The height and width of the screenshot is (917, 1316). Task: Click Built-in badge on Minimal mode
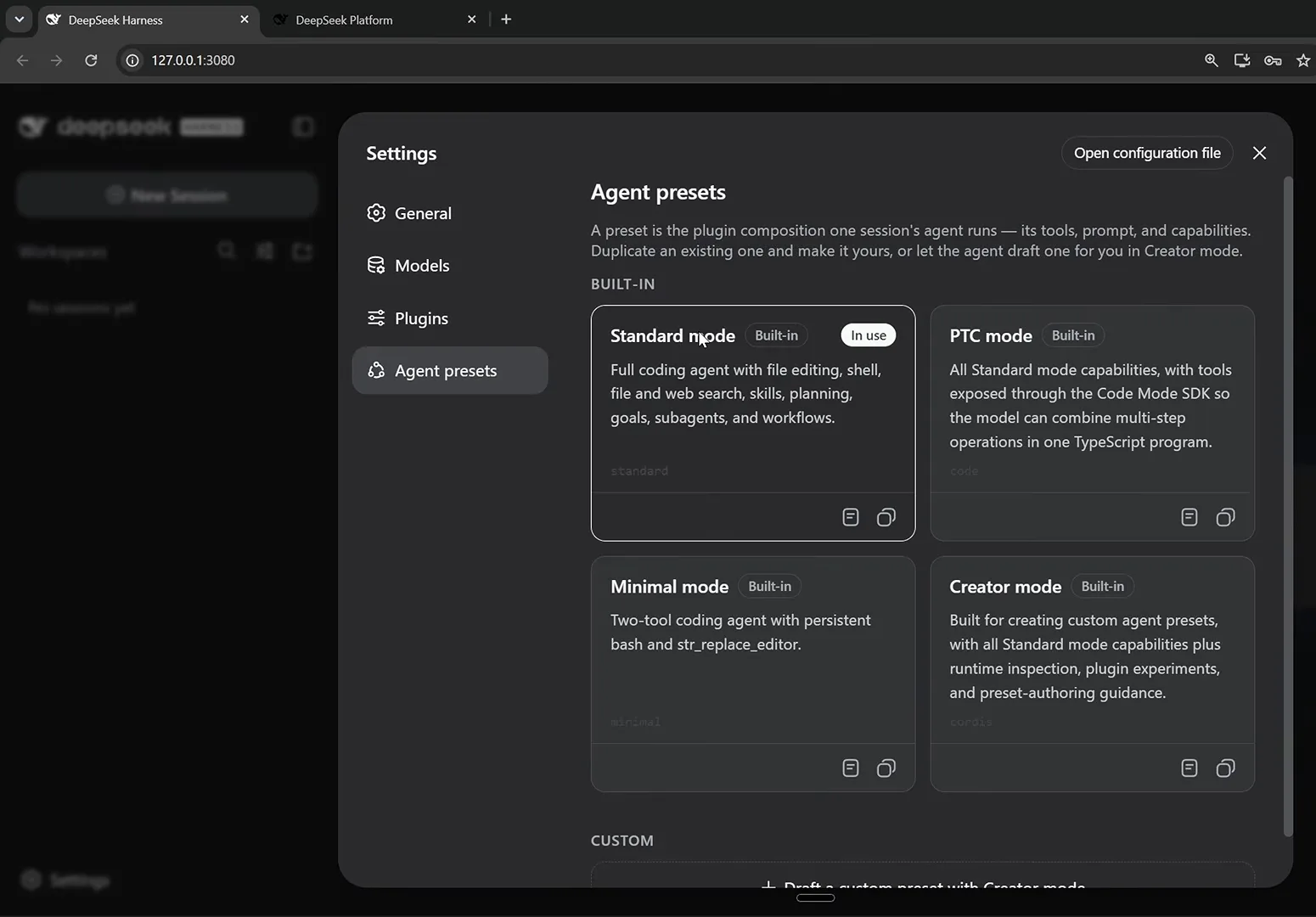pyautogui.click(x=769, y=587)
